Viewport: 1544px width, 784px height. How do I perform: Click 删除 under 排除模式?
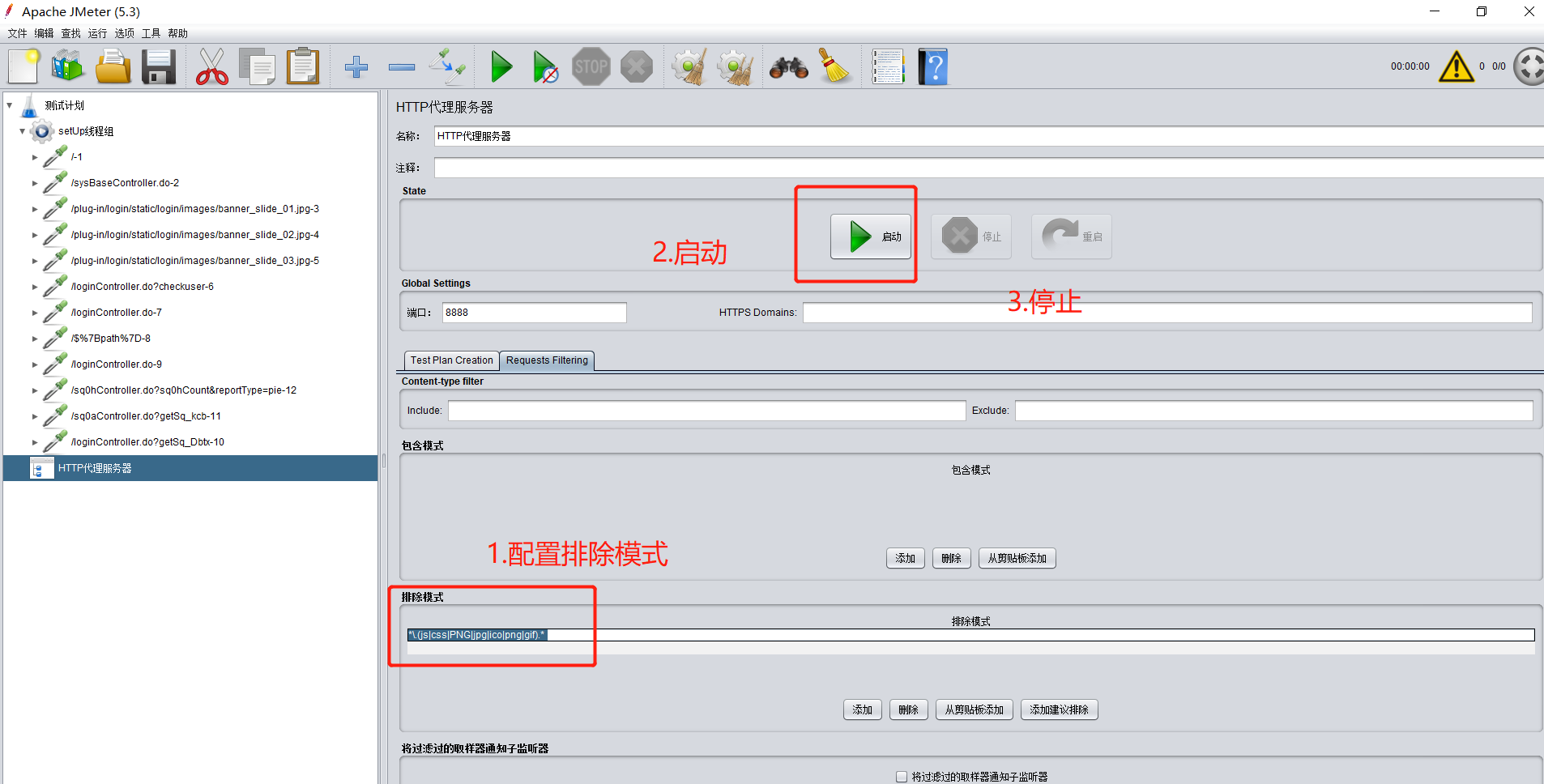click(x=909, y=709)
